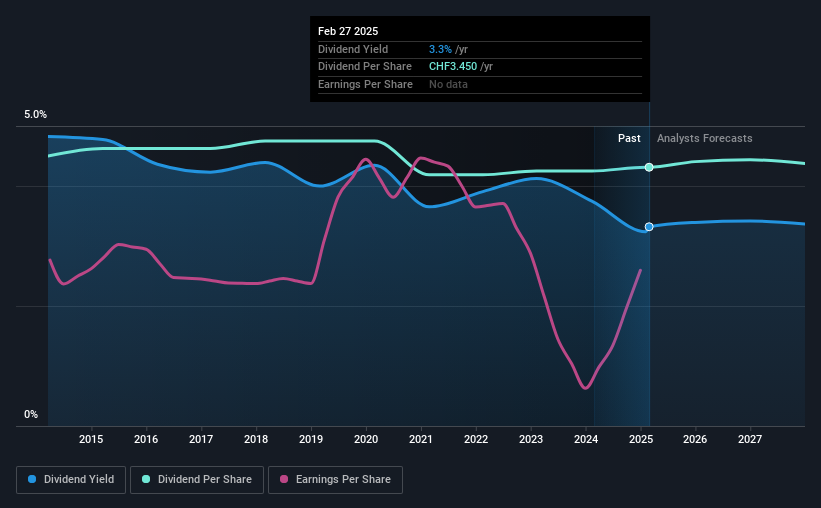Image resolution: width=821 pixels, height=508 pixels.
Task: Click the tooltip 'Earnings Per Share' row label
Action: (x=365, y=84)
